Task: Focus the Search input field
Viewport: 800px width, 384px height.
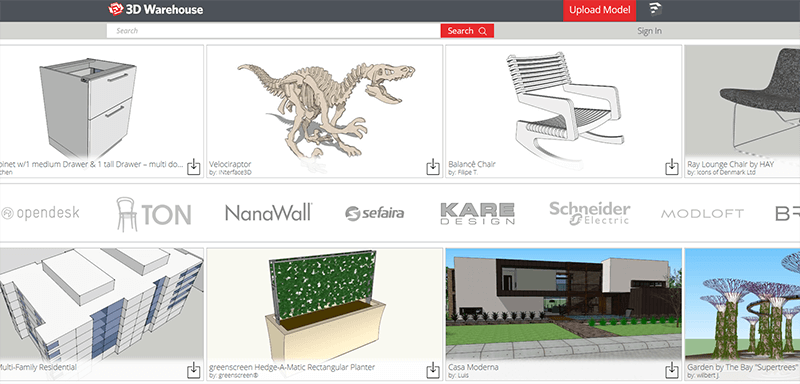Action: tap(273, 31)
